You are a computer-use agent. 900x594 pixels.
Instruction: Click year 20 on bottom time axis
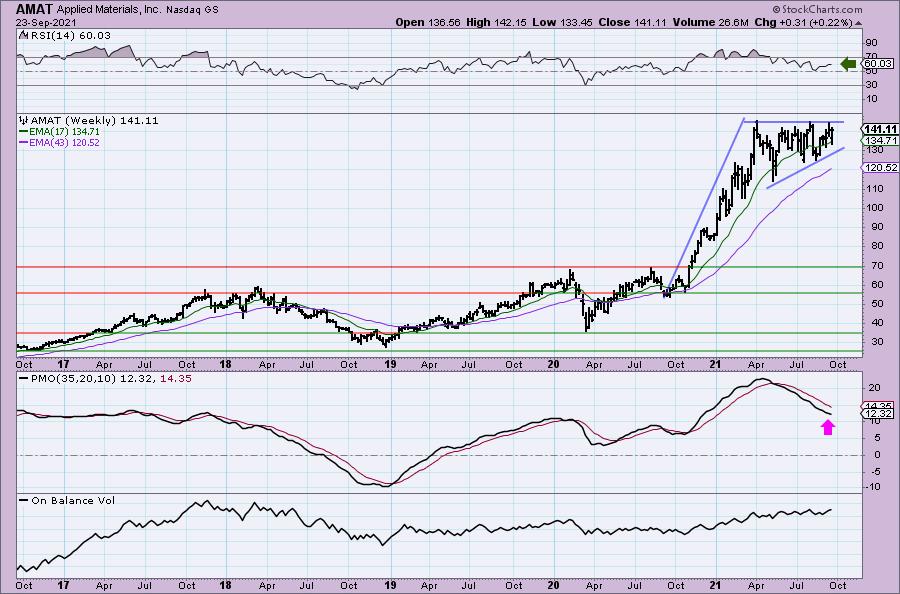553,585
